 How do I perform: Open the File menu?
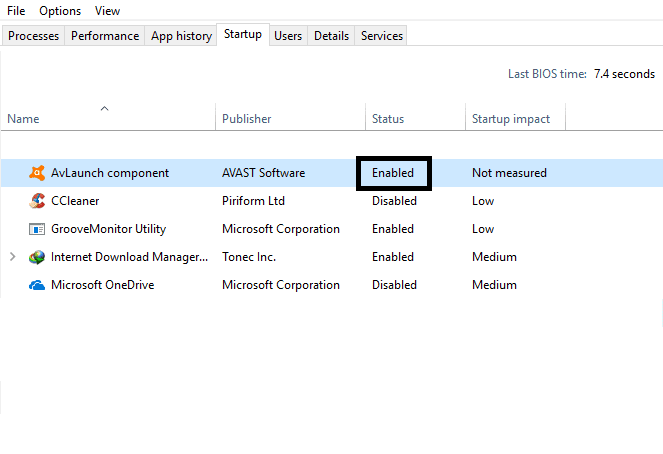tap(16, 11)
